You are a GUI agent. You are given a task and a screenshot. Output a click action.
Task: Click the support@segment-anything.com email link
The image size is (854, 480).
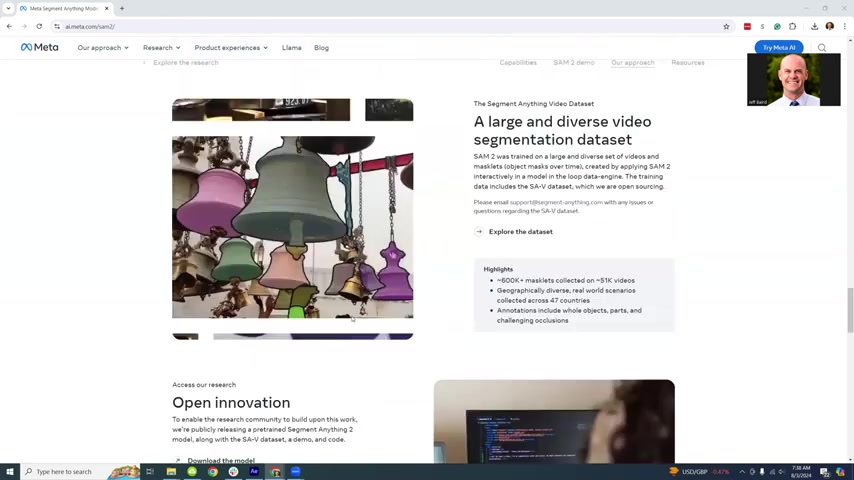pos(556,202)
